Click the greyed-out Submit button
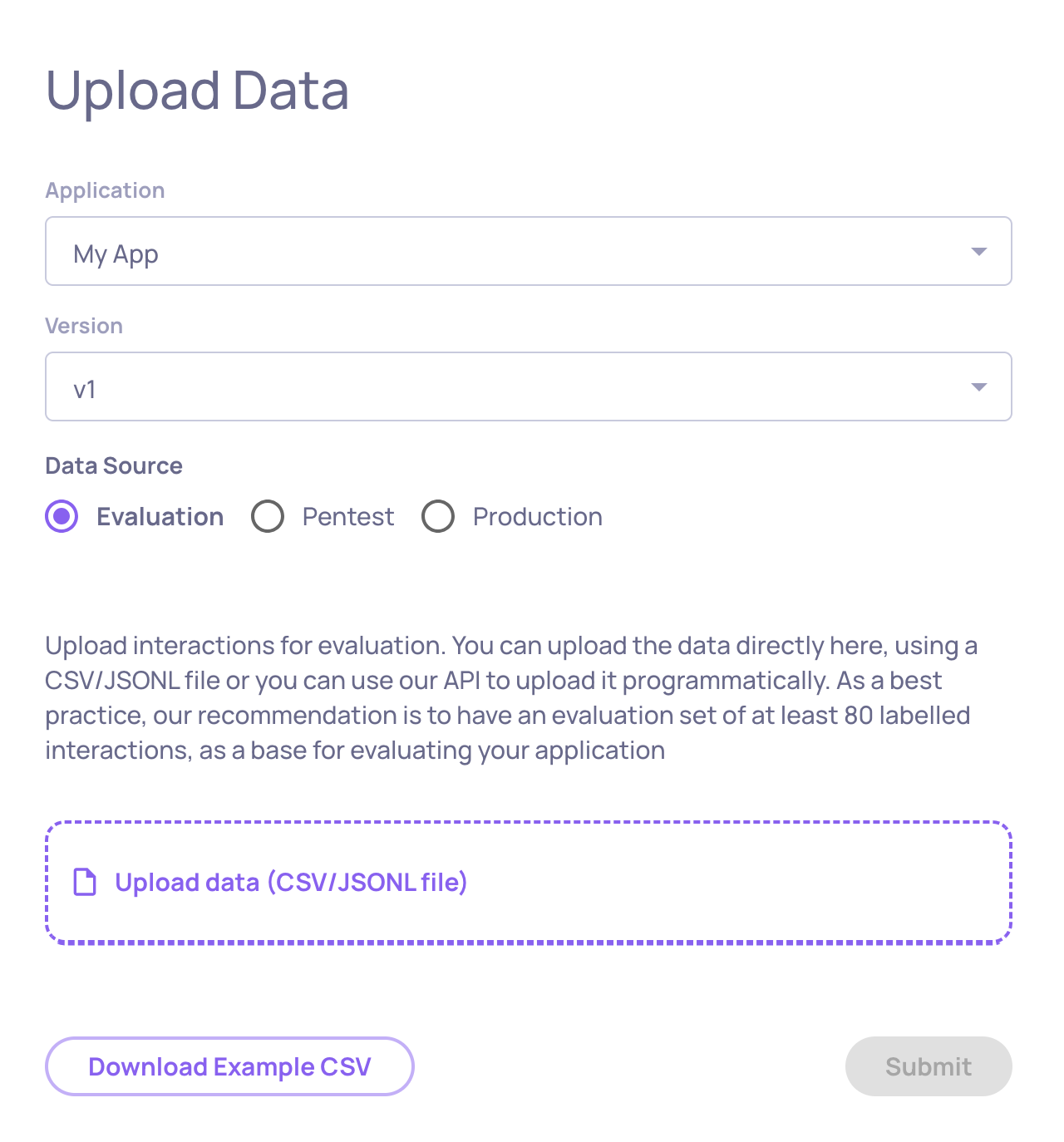Screen dimensions: 1064x1142 point(928,1066)
